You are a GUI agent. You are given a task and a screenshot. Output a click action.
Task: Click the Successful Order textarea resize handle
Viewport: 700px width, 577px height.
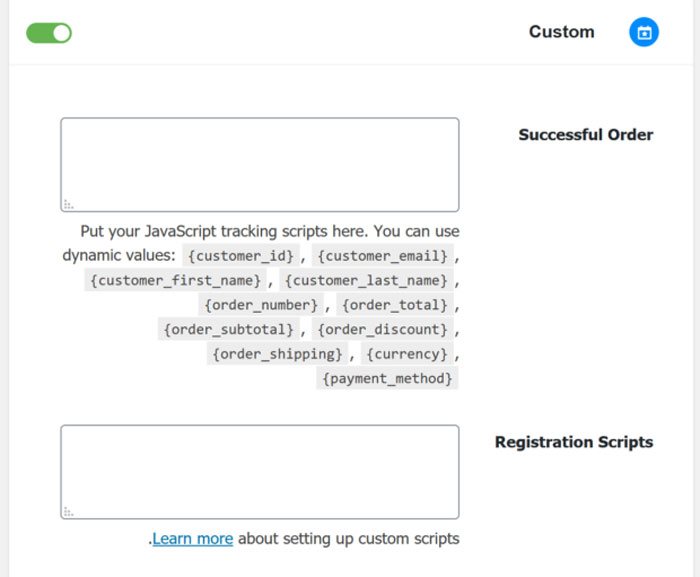click(x=68, y=205)
